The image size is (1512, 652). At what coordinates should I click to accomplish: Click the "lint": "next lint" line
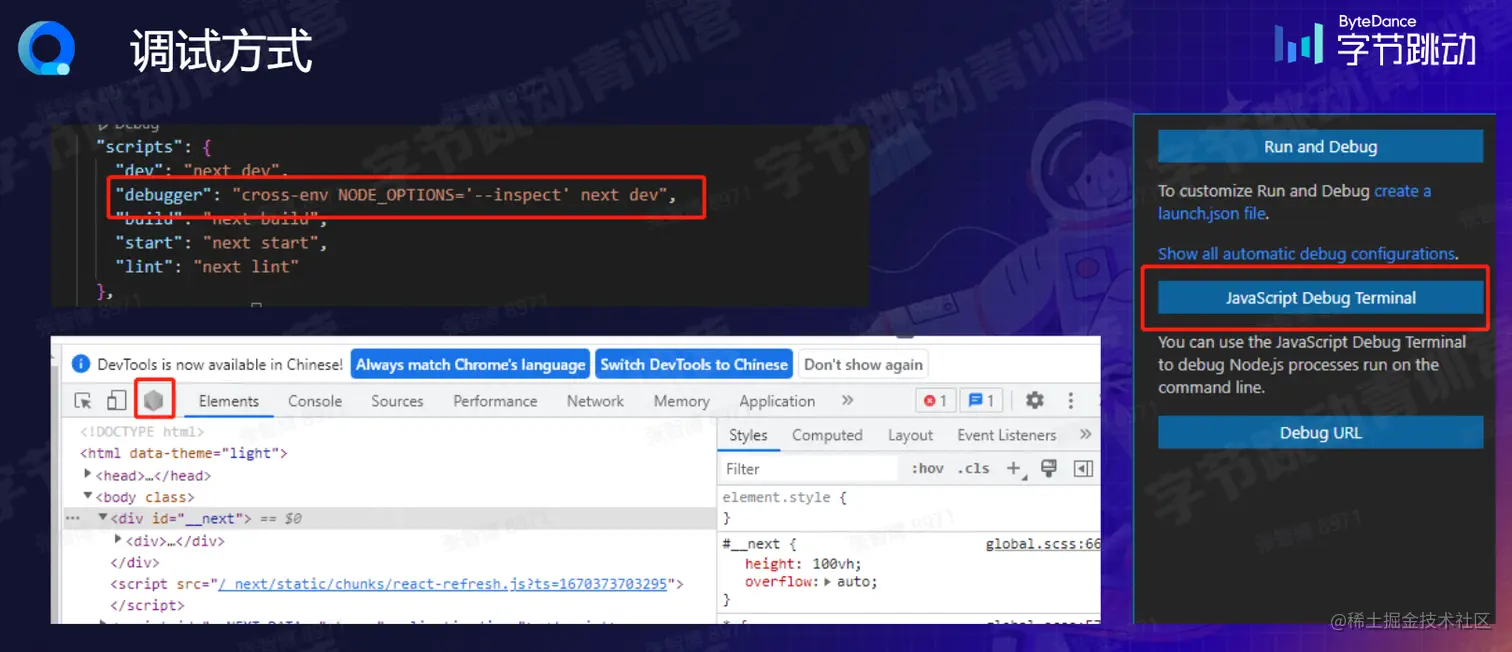tap(206, 266)
